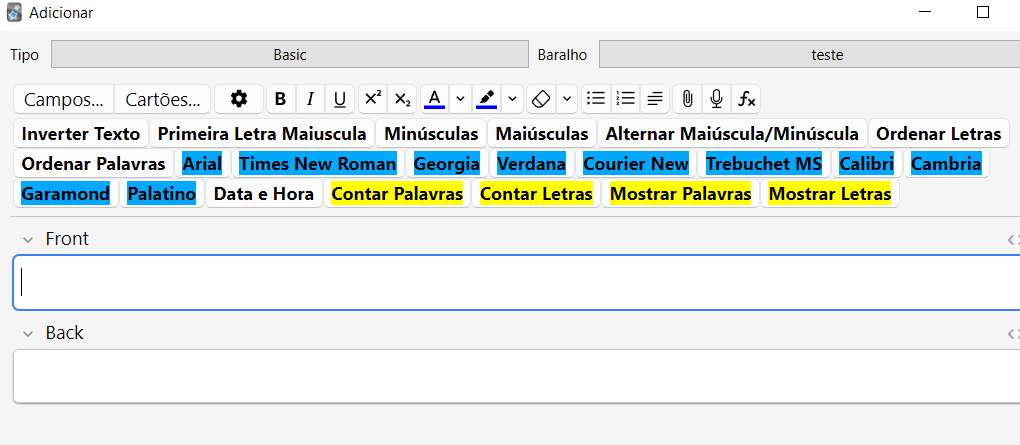This screenshot has height=445, width=1020.
Task: Open the gear settings icon
Action: 239,99
